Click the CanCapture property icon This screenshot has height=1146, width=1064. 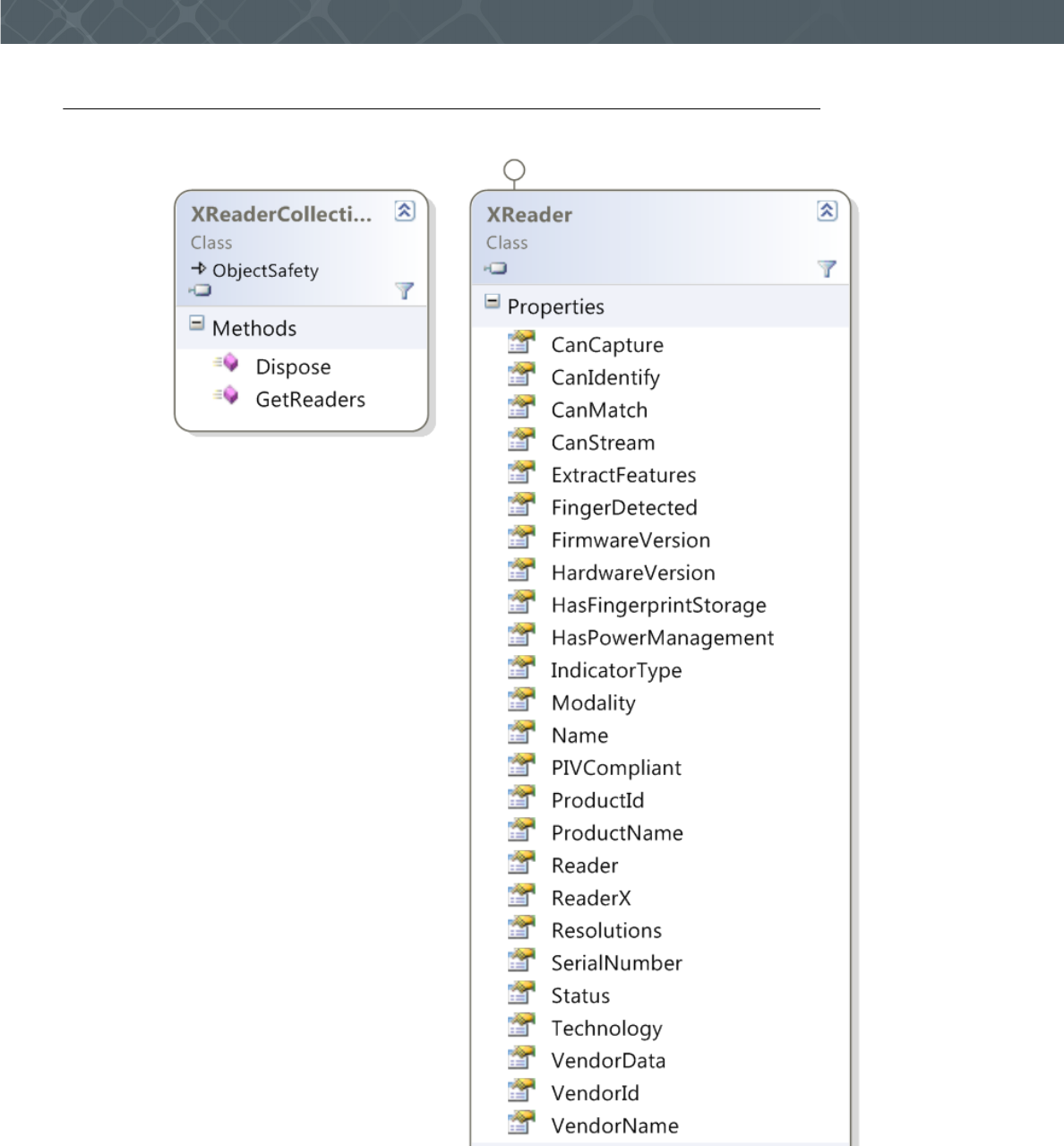pos(521,342)
